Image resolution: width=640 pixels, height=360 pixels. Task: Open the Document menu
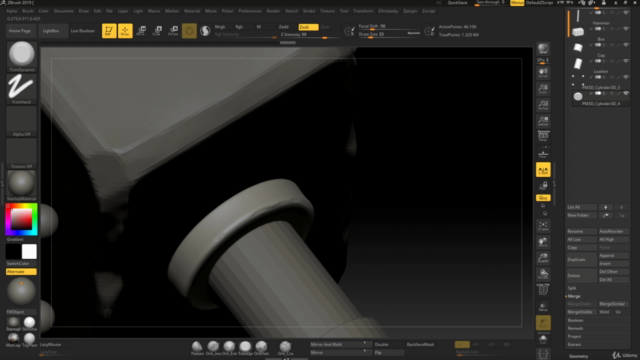click(63, 11)
